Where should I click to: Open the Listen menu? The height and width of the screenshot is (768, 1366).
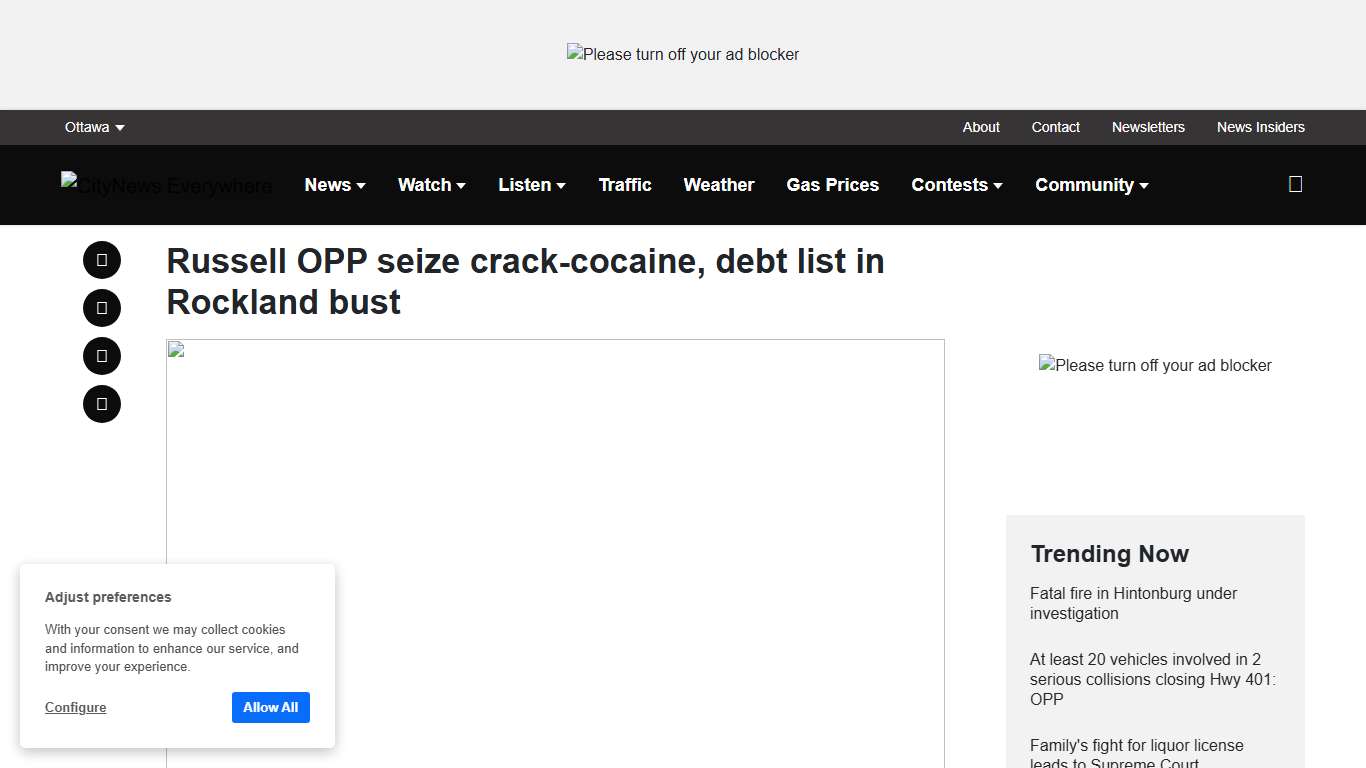[531, 184]
